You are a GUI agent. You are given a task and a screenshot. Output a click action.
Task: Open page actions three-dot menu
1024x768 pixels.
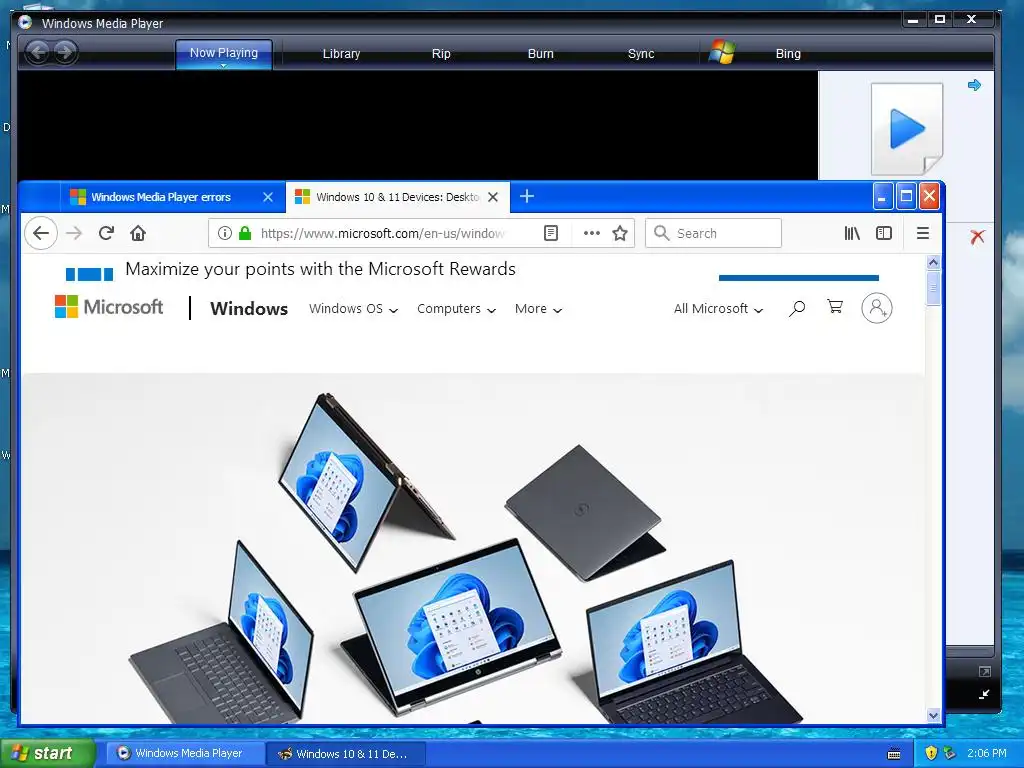(x=592, y=233)
